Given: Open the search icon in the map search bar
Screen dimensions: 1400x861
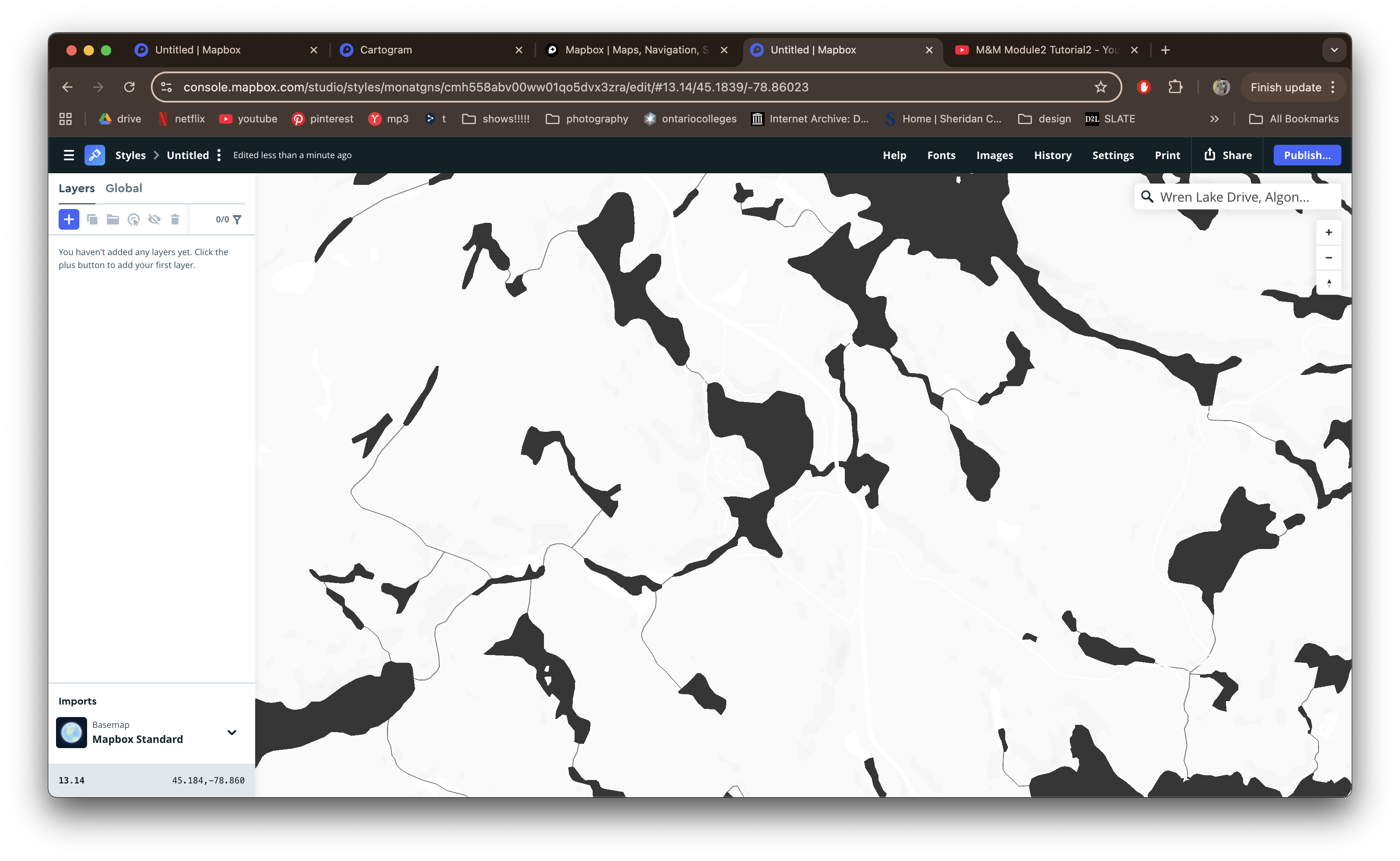Looking at the screenshot, I should click(1148, 197).
